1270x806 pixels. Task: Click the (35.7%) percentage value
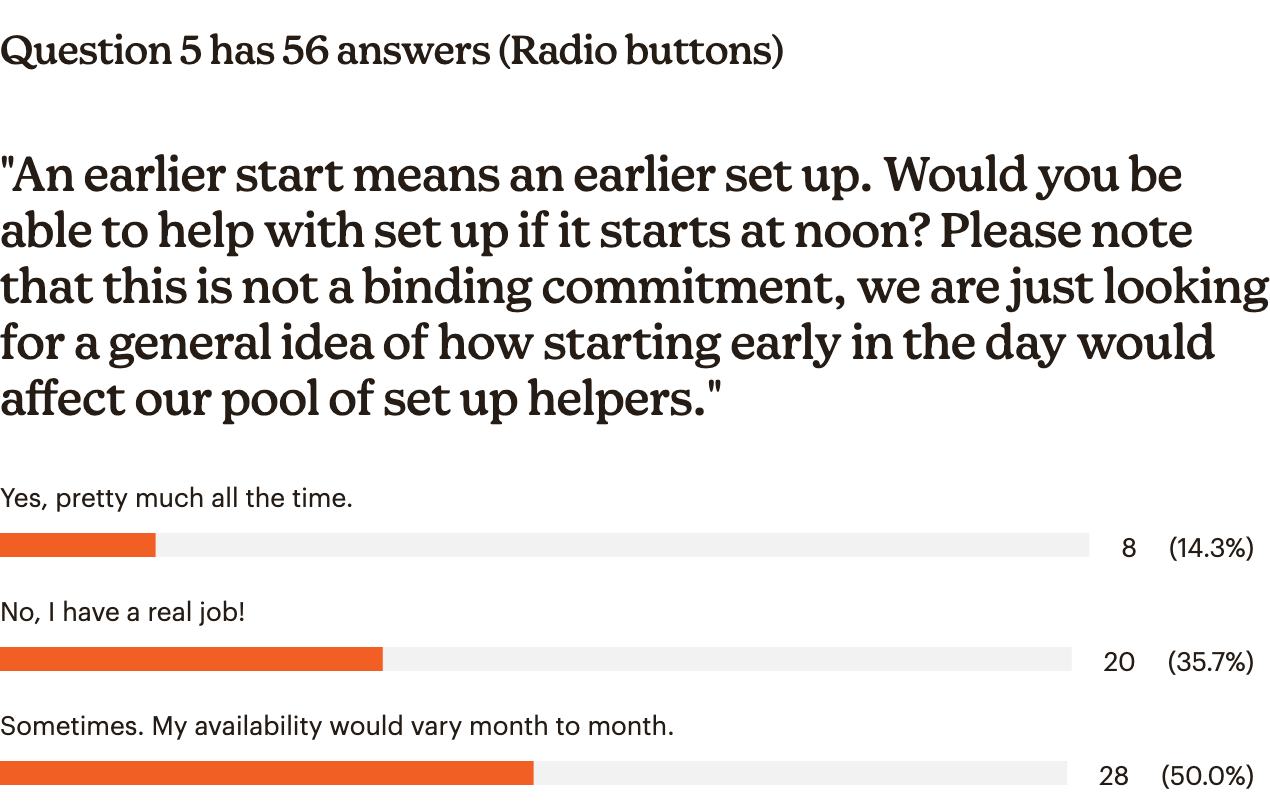click(x=1211, y=662)
